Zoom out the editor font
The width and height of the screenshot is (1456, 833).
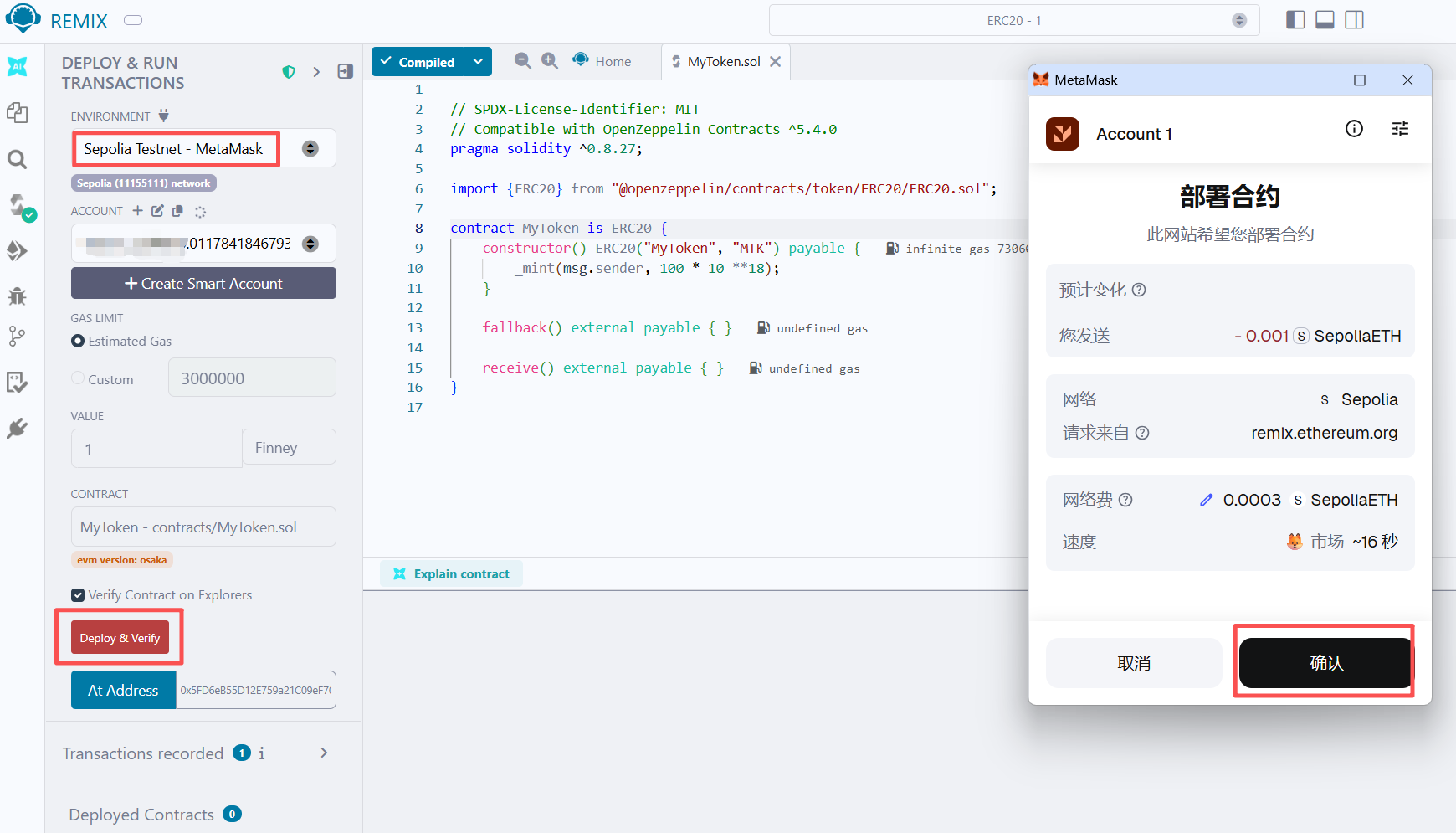click(x=523, y=61)
